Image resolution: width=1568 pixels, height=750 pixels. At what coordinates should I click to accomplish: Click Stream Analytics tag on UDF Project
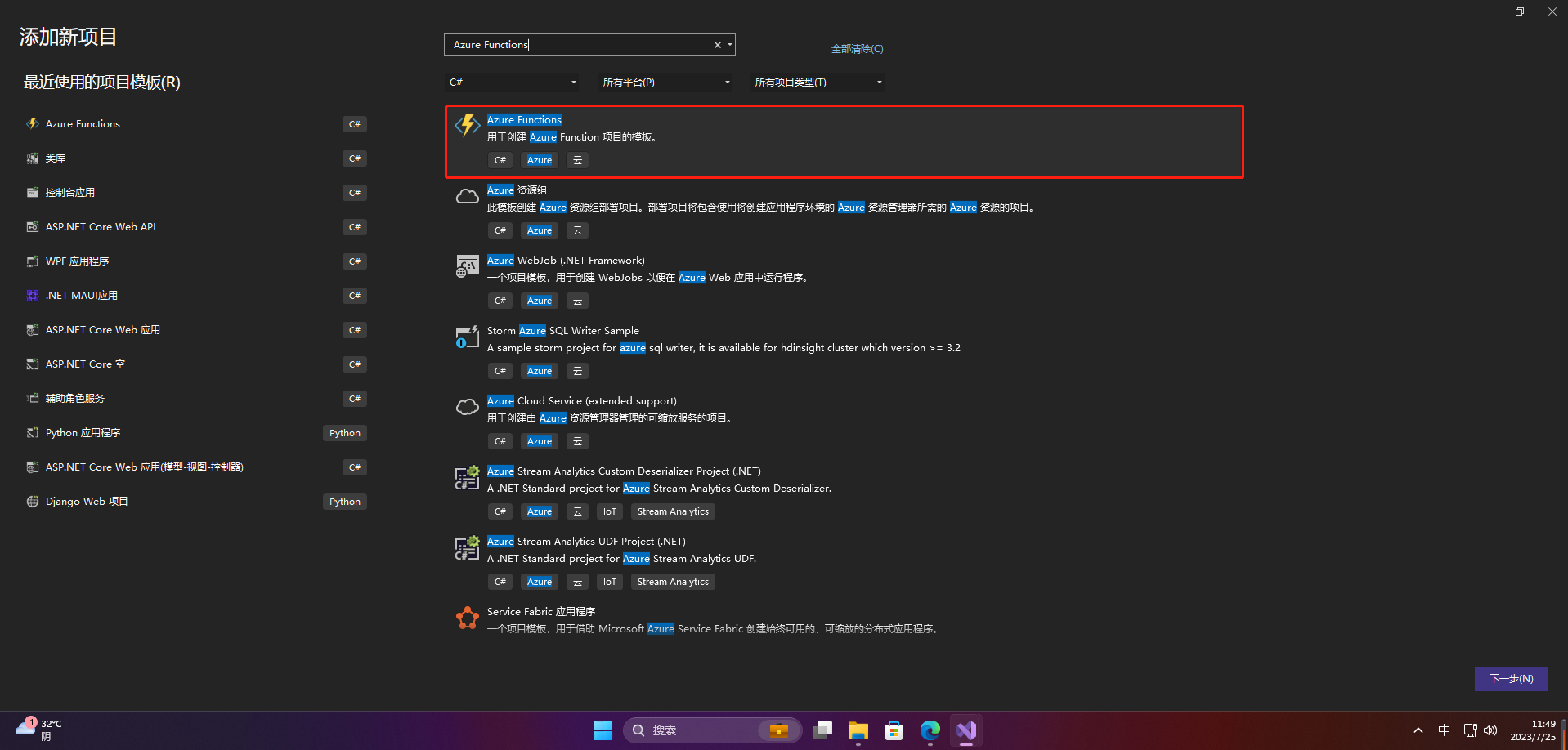[x=673, y=582]
